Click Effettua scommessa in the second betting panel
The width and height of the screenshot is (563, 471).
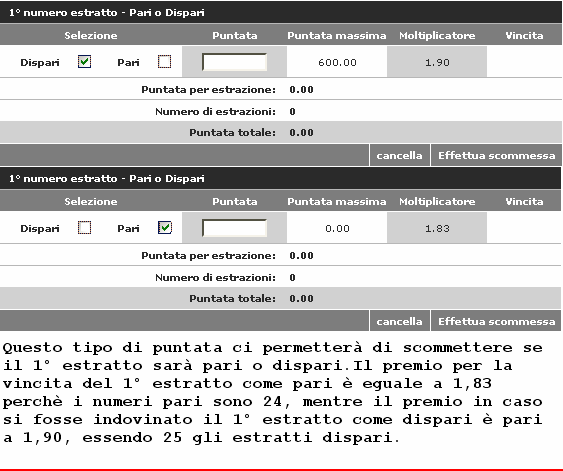(497, 321)
